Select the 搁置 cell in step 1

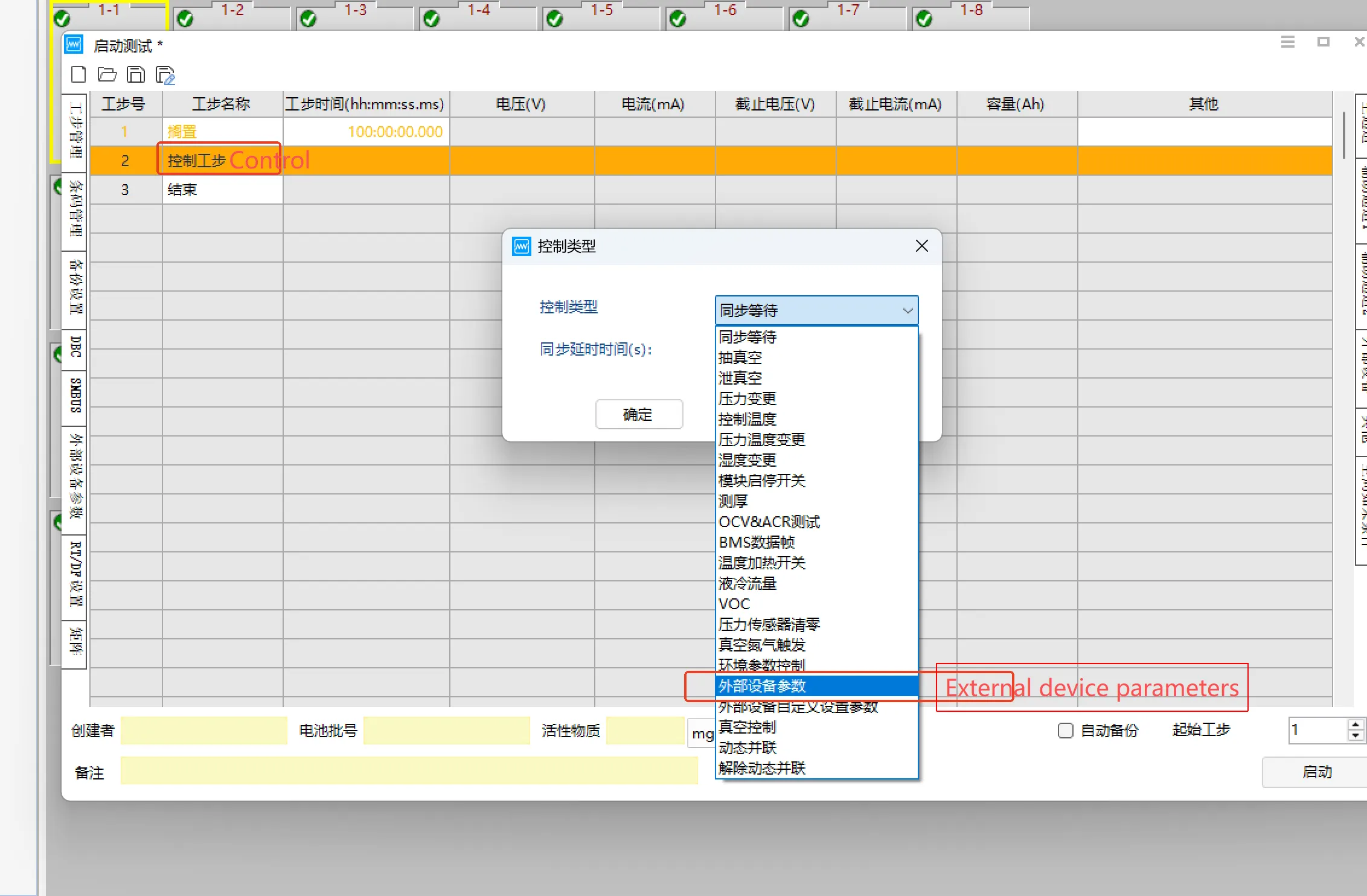point(223,132)
